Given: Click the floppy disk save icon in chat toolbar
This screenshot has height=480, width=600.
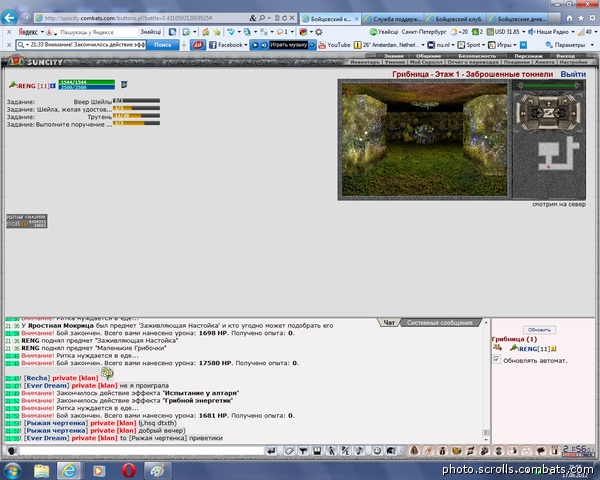Looking at the screenshot, I should tap(317, 451).
